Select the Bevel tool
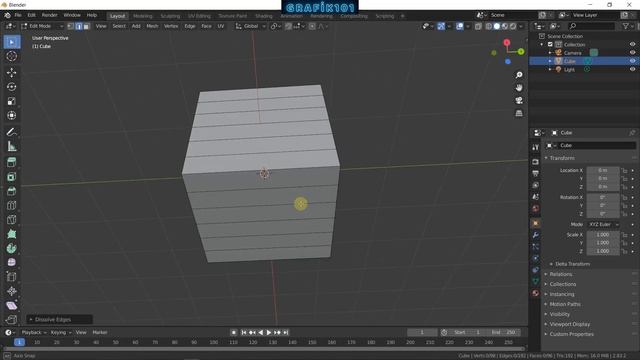Viewport: 640px width, 360px height. pos(12,191)
